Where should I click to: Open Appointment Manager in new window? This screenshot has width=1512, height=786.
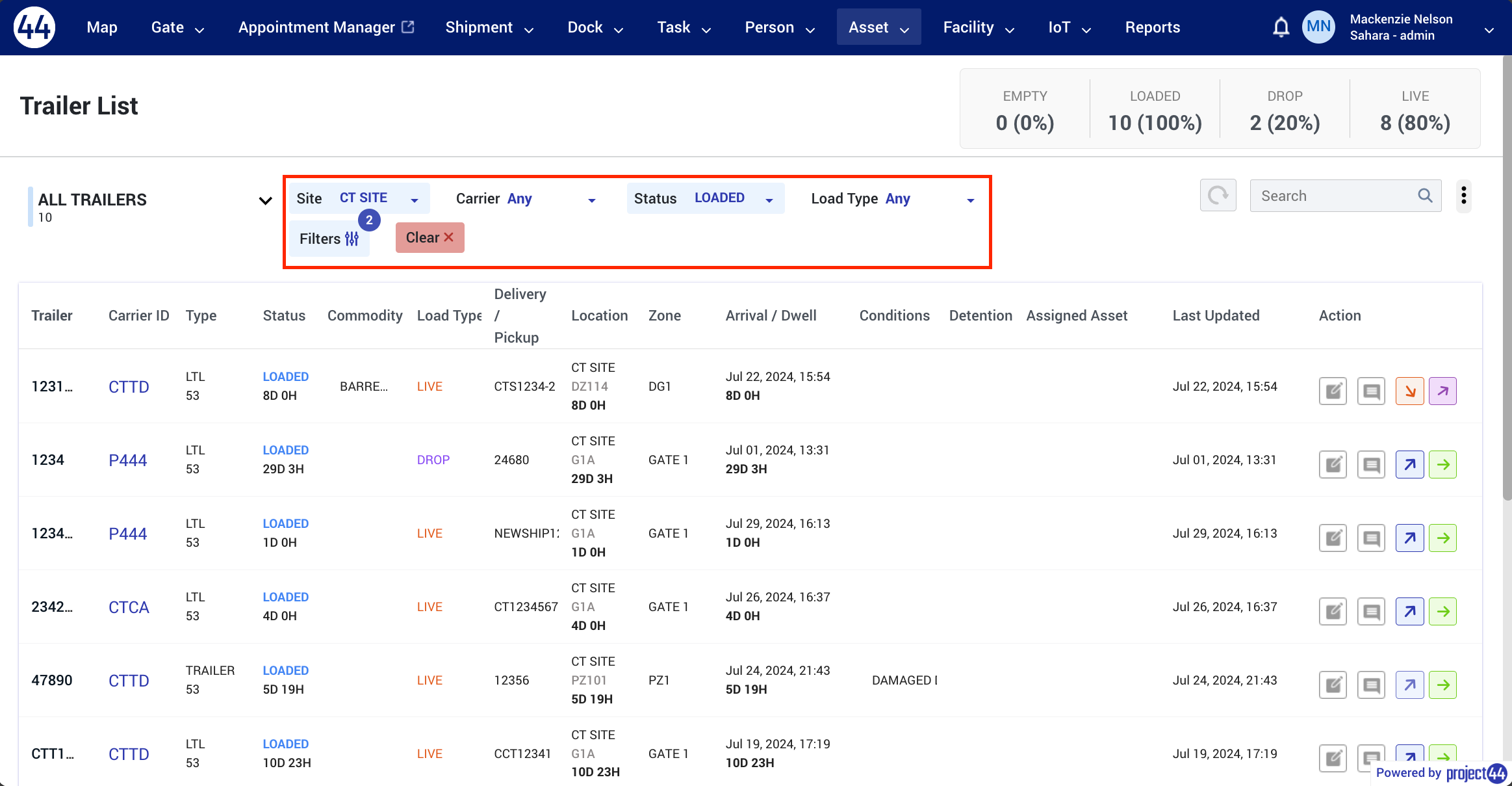coord(326,27)
